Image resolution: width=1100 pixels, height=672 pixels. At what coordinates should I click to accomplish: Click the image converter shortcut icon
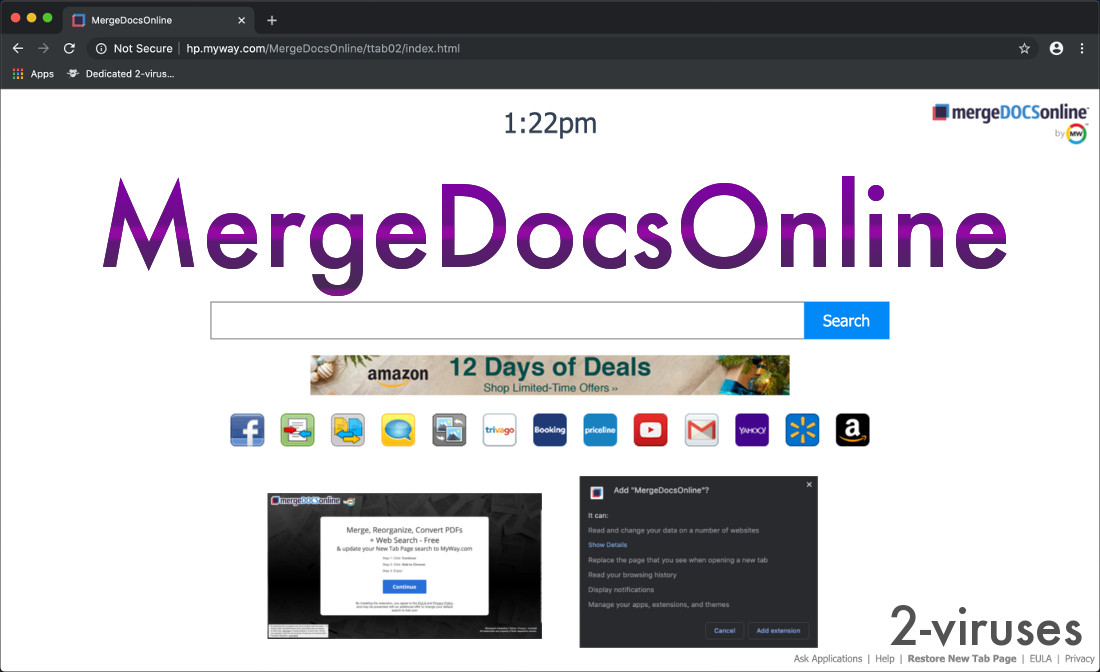pos(448,429)
